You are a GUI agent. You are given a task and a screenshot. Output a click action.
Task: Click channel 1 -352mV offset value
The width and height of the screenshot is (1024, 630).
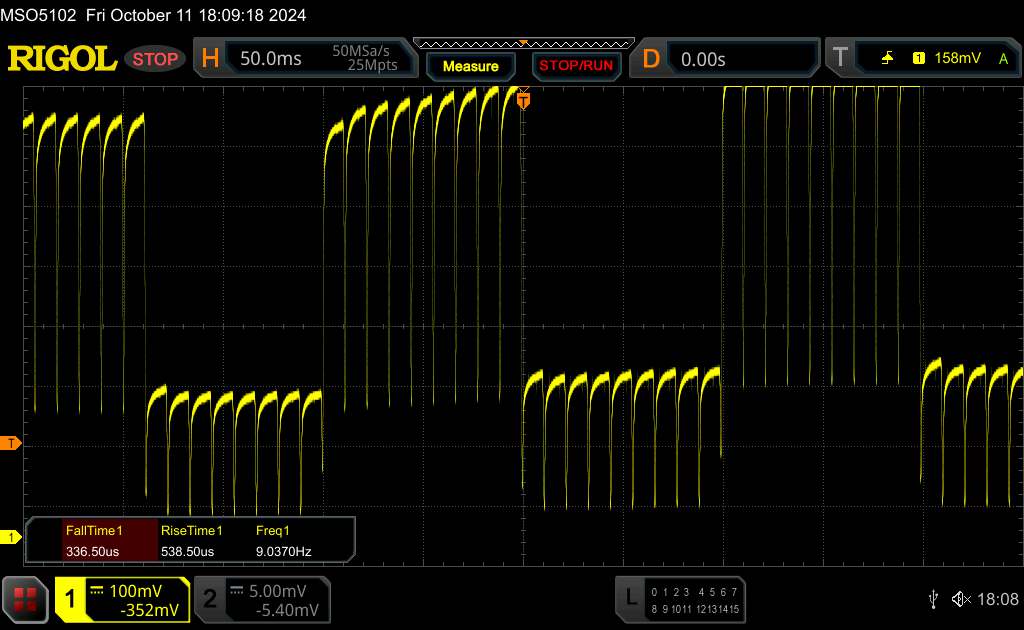click(150, 610)
